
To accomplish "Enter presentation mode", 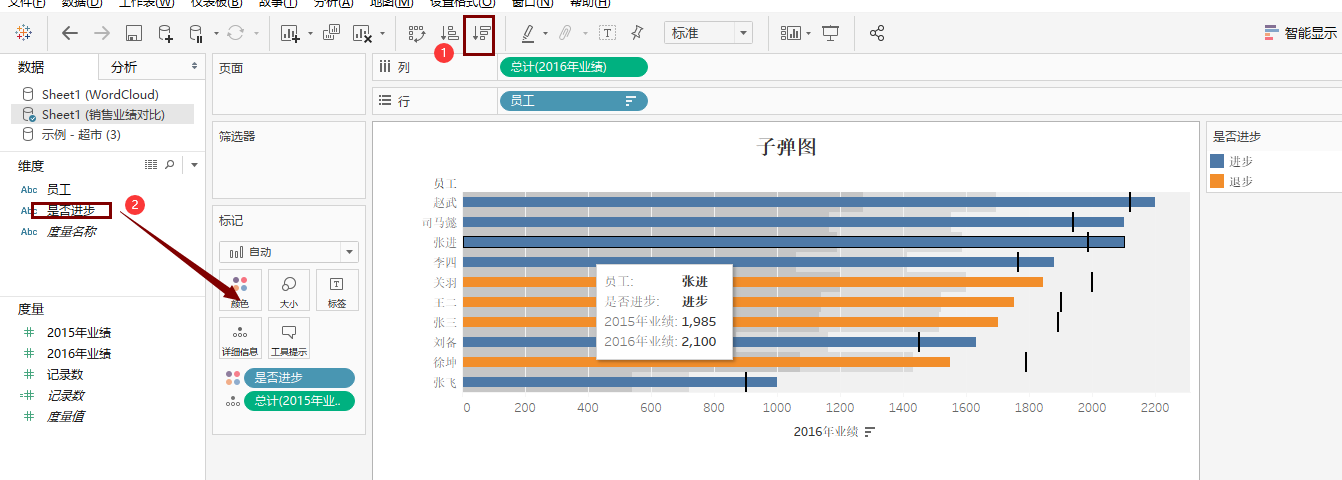I will pyautogui.click(x=830, y=33).
